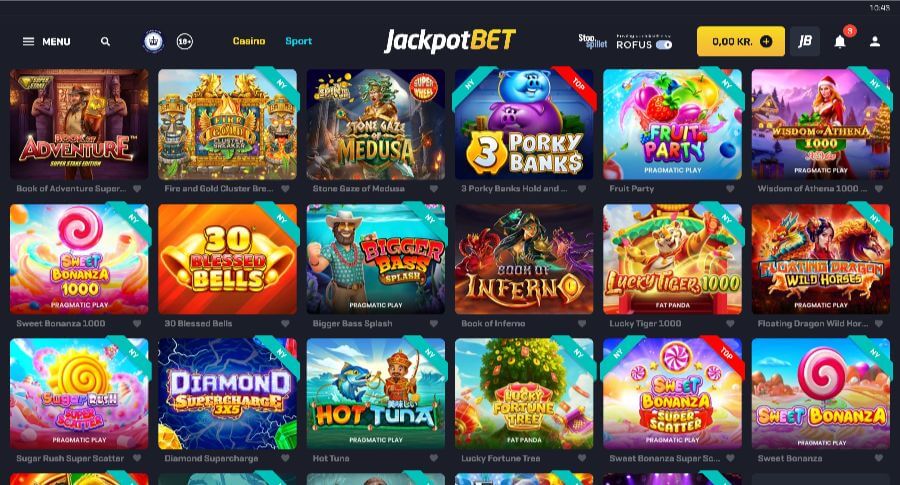900x485 pixels.
Task: Open the Diamond Supercharge game thumbnail
Action: coord(227,394)
